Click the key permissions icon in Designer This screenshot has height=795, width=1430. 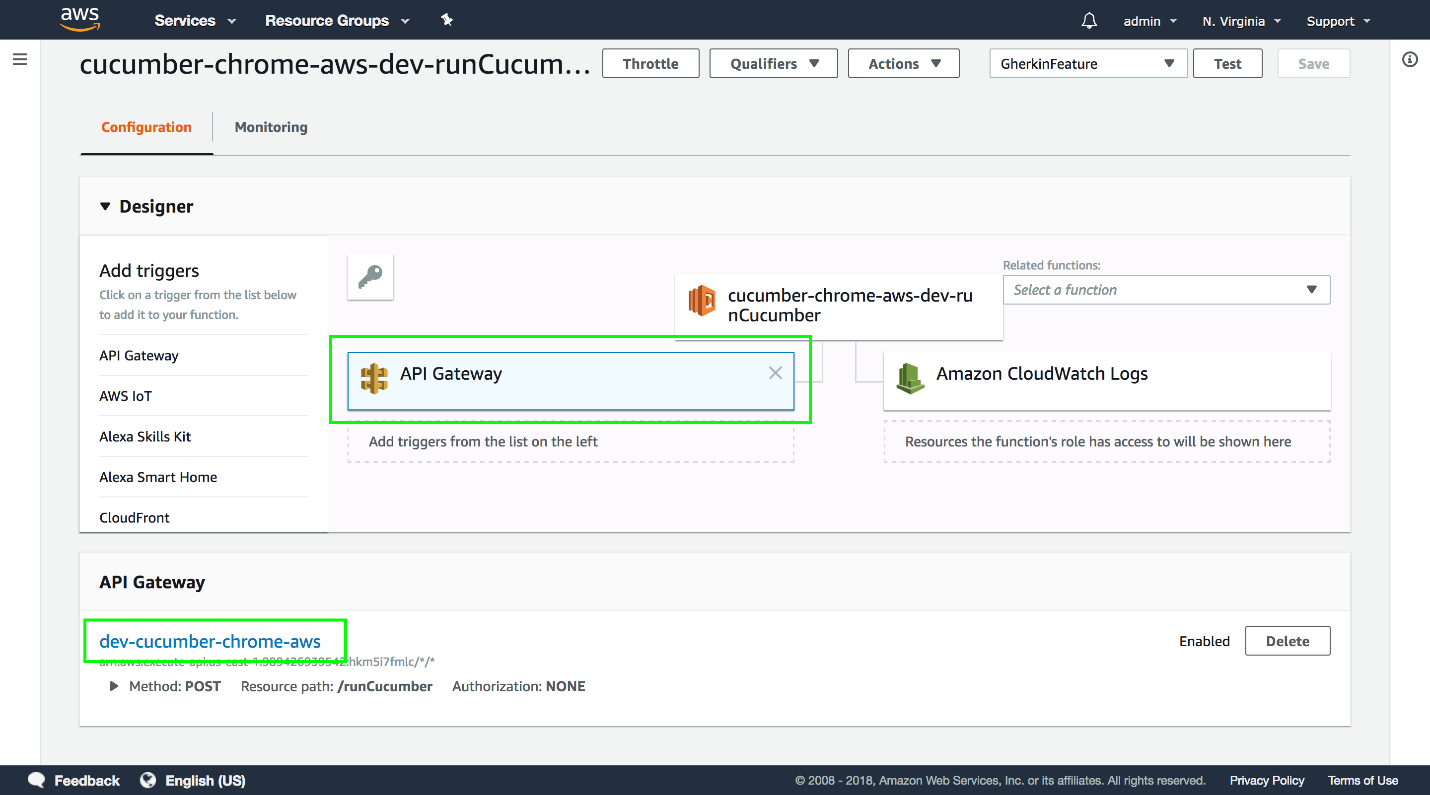pyautogui.click(x=370, y=277)
